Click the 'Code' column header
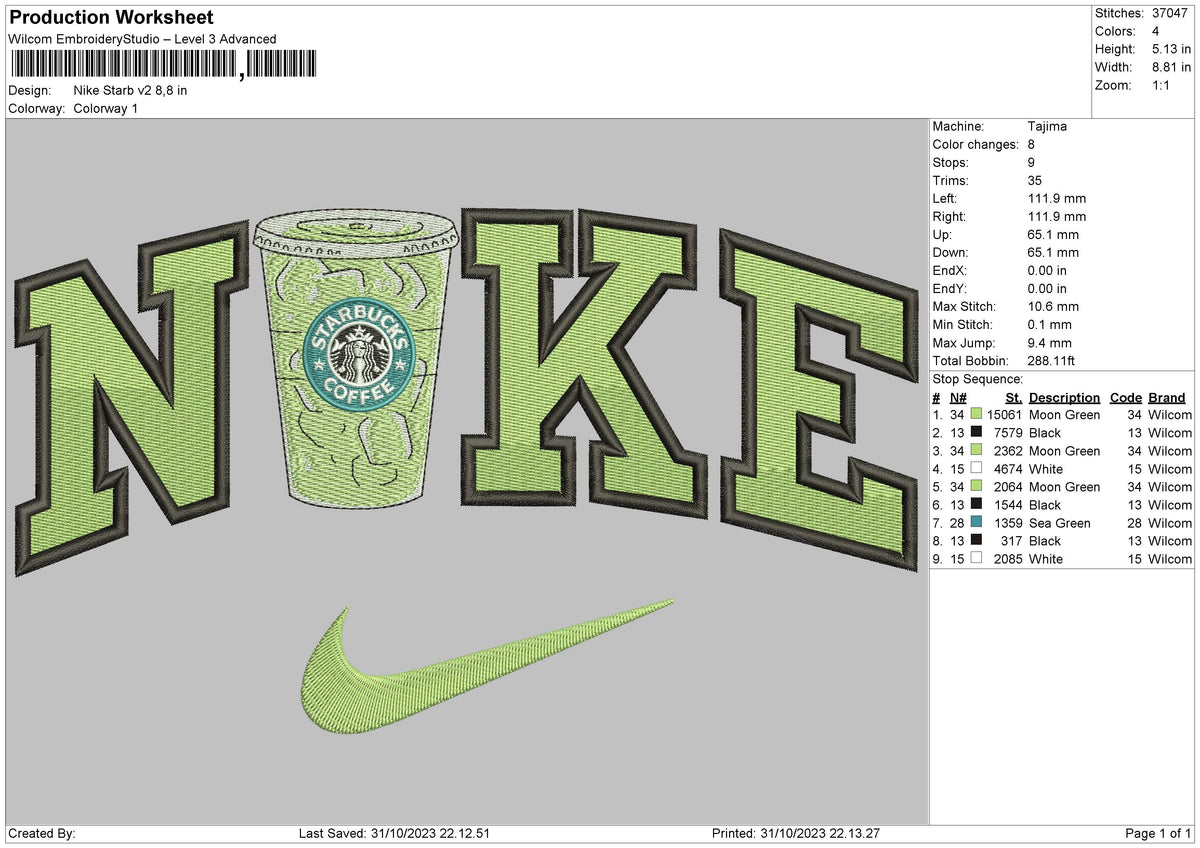Screen dimensions: 1200x848 tap(1126, 397)
